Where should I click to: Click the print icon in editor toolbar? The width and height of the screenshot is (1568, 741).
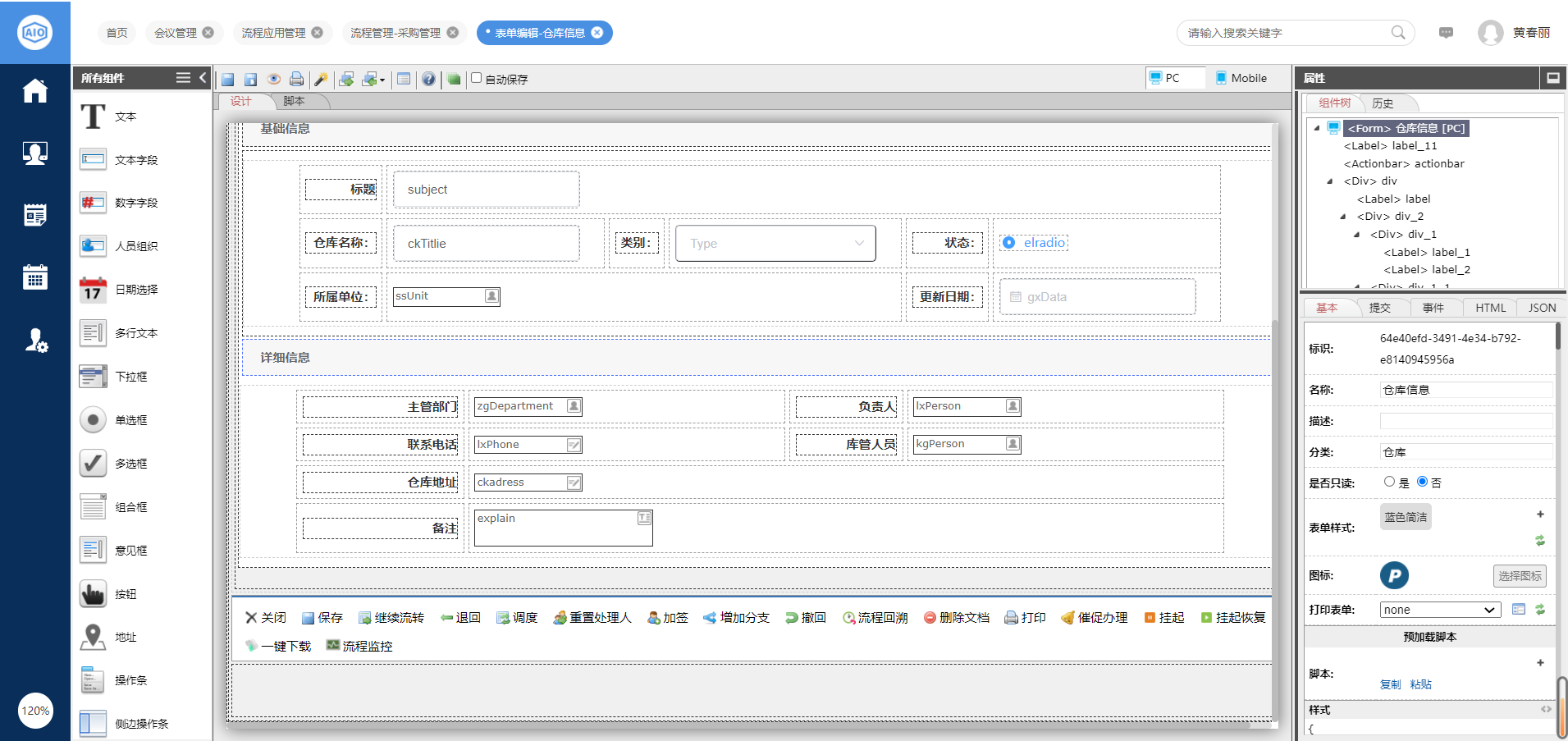[296, 79]
